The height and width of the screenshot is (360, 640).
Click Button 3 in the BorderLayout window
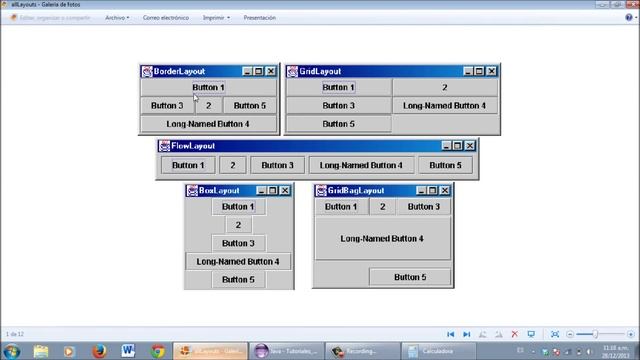point(167,106)
